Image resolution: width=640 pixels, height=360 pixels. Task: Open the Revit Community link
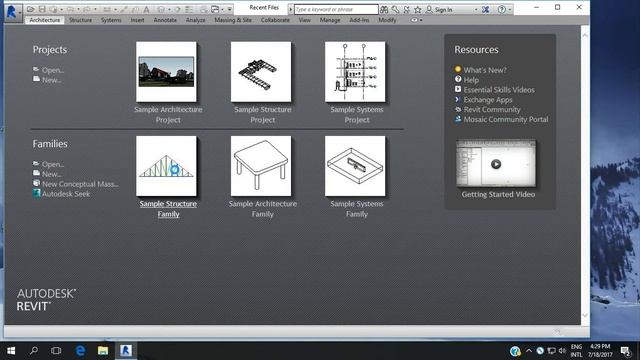492,109
